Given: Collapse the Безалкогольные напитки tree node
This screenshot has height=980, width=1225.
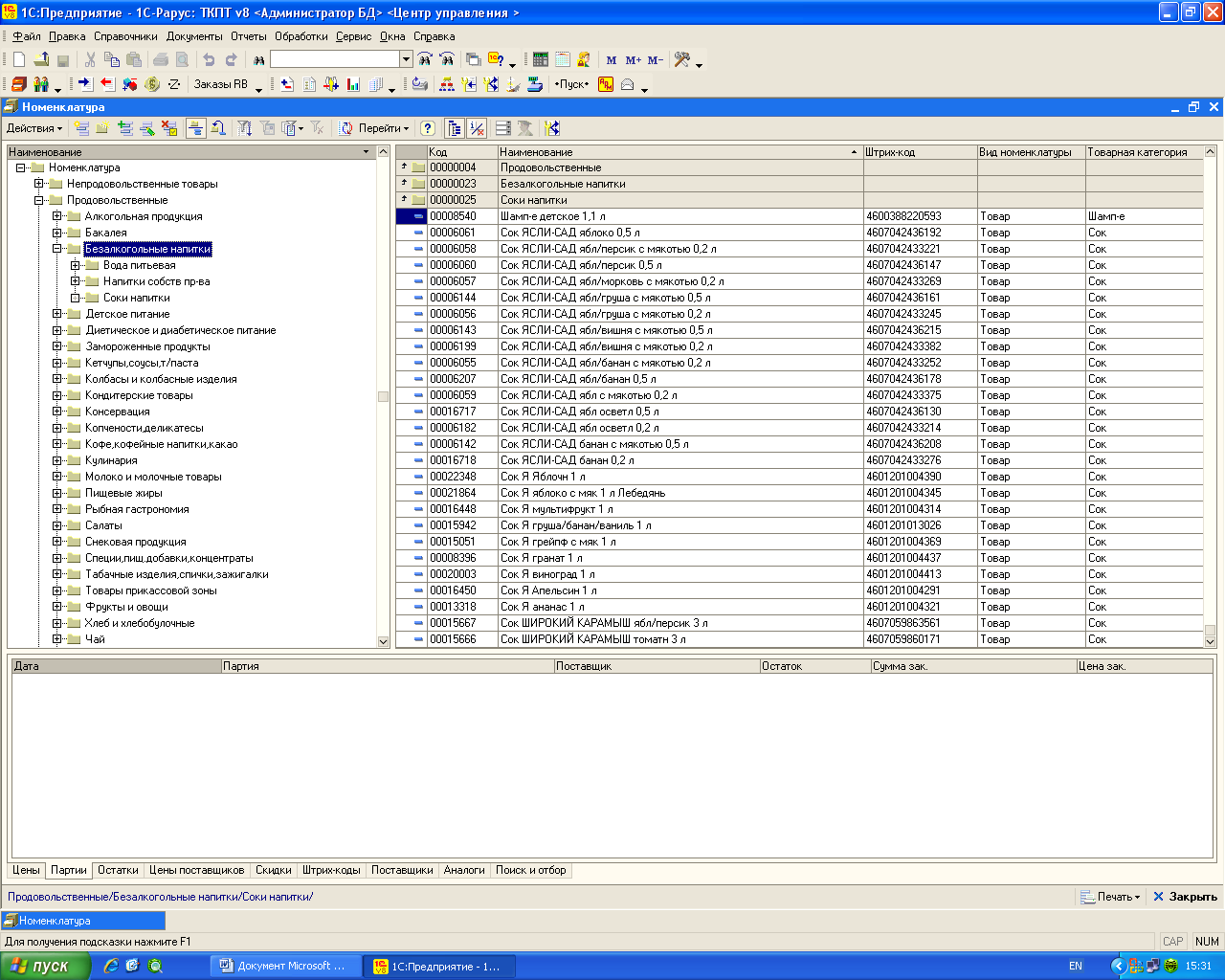Looking at the screenshot, I should point(57,249).
